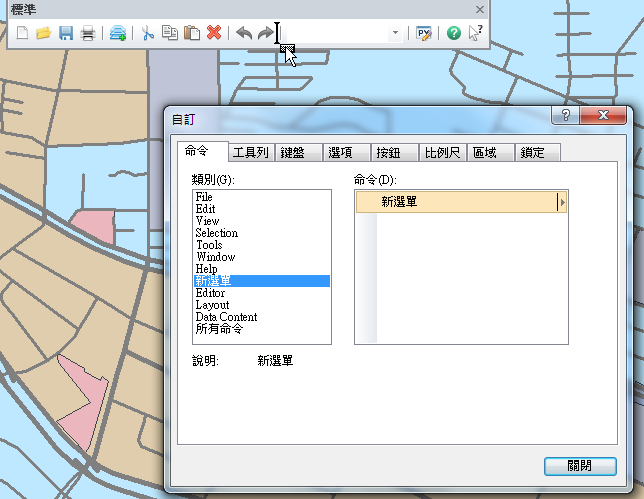
Task: Click the dialog help question mark button
Action: 565,117
